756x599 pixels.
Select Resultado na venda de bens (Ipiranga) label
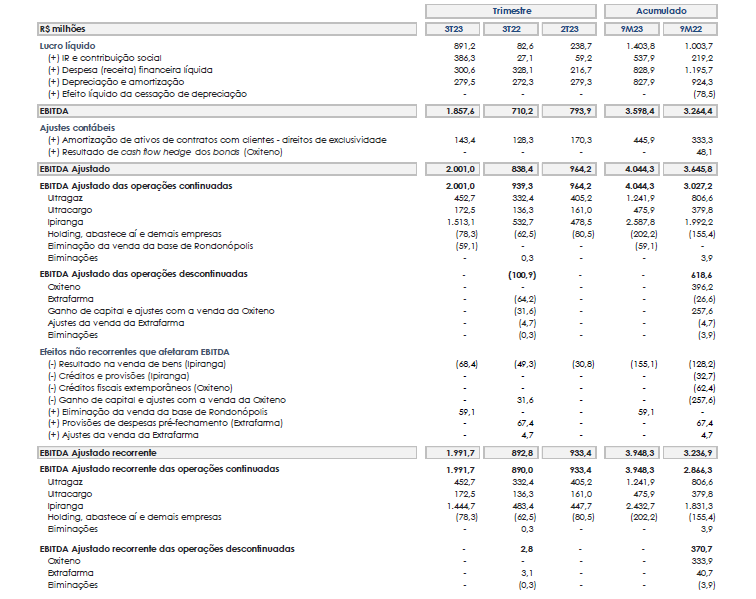coord(136,364)
